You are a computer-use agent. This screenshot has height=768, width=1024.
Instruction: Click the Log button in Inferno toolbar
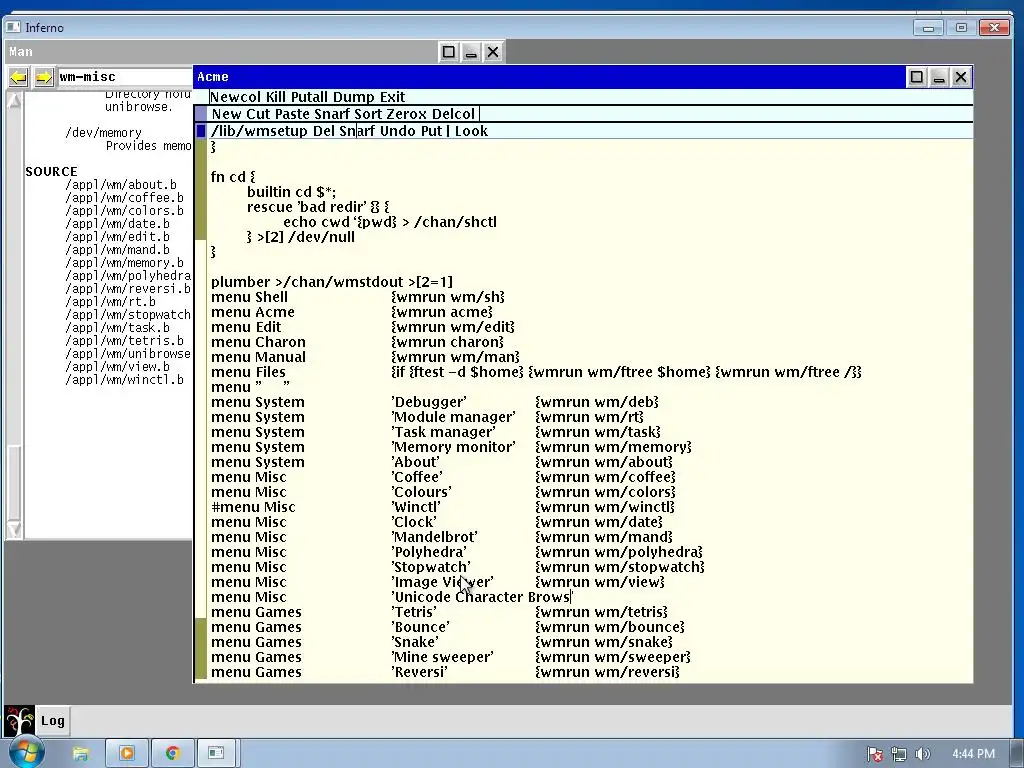tap(53, 721)
